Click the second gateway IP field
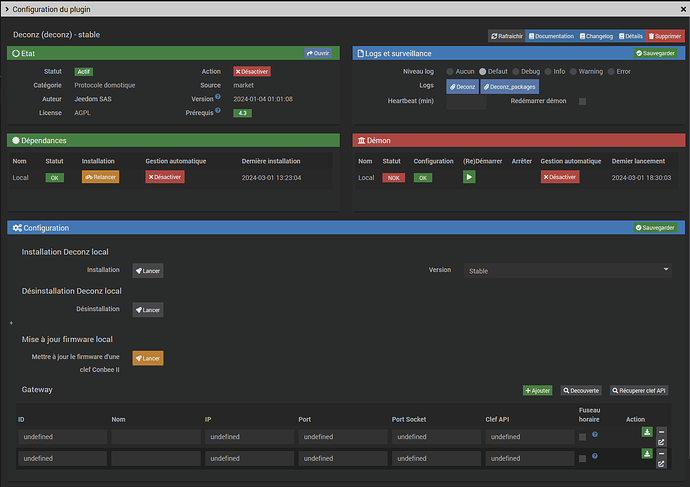Image resolution: width=690 pixels, height=487 pixels. click(x=250, y=458)
